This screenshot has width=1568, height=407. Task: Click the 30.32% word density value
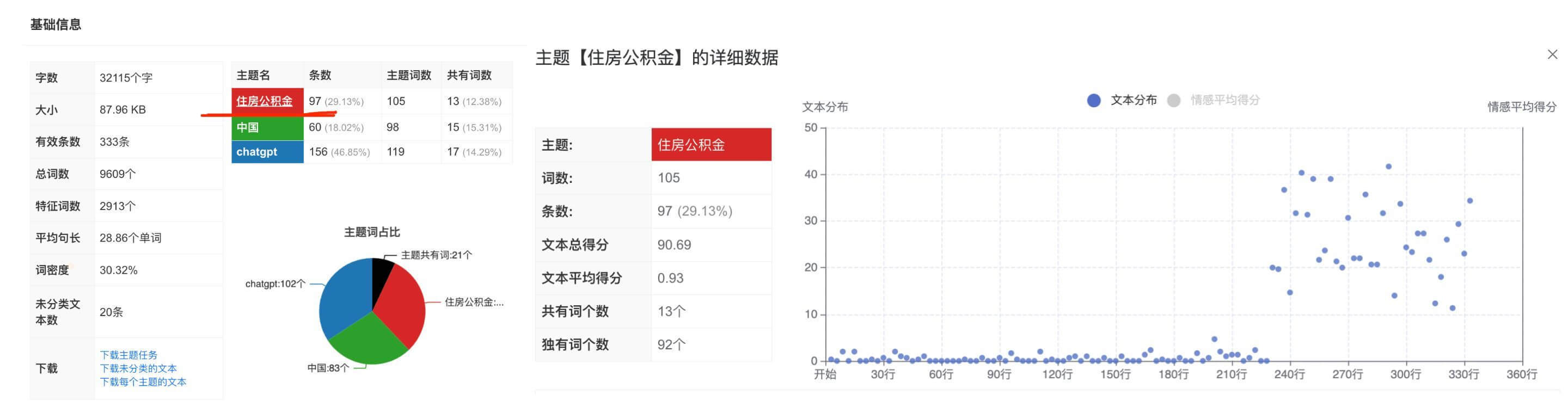click(119, 270)
